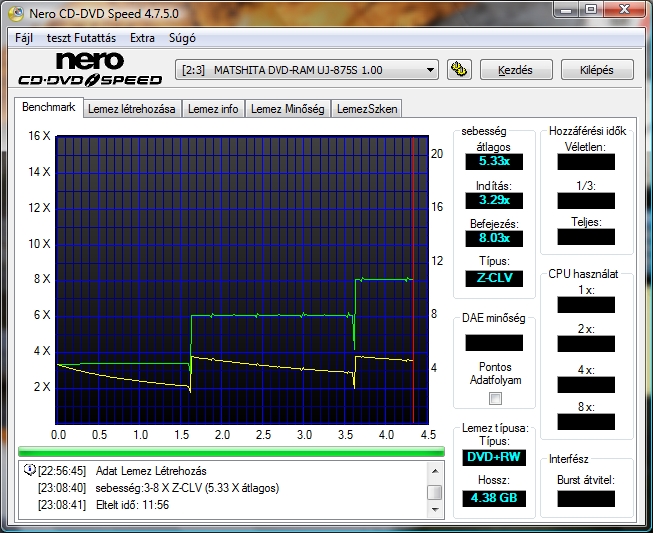Close the Nero CD-DVD Speed window
This screenshot has height=533, width=653.
623,10
